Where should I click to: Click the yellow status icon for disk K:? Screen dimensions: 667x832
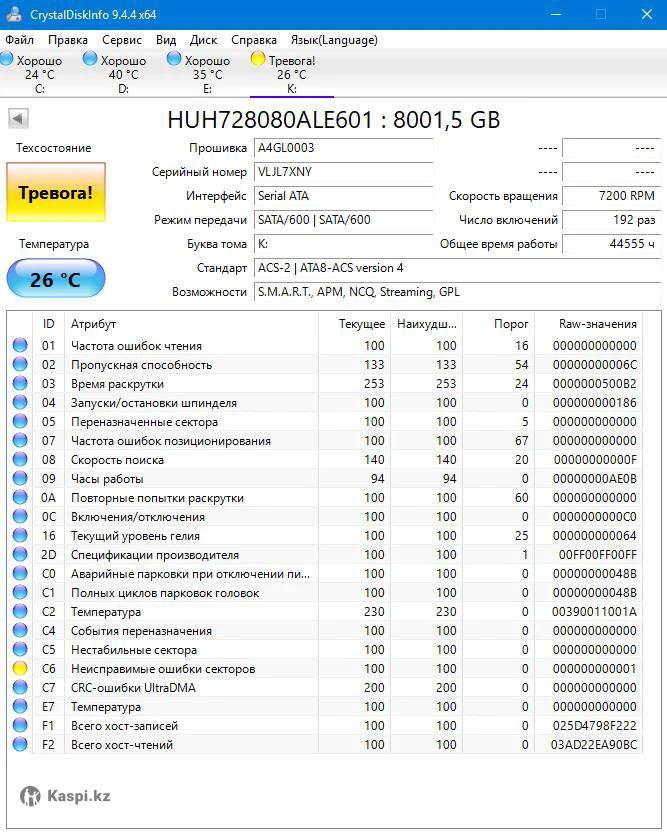(258, 60)
